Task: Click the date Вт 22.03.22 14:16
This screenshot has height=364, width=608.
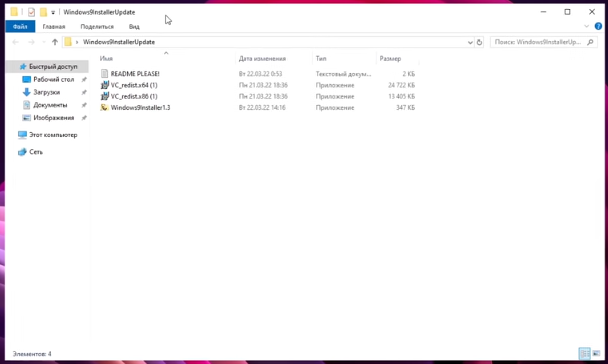Action: coord(262,107)
